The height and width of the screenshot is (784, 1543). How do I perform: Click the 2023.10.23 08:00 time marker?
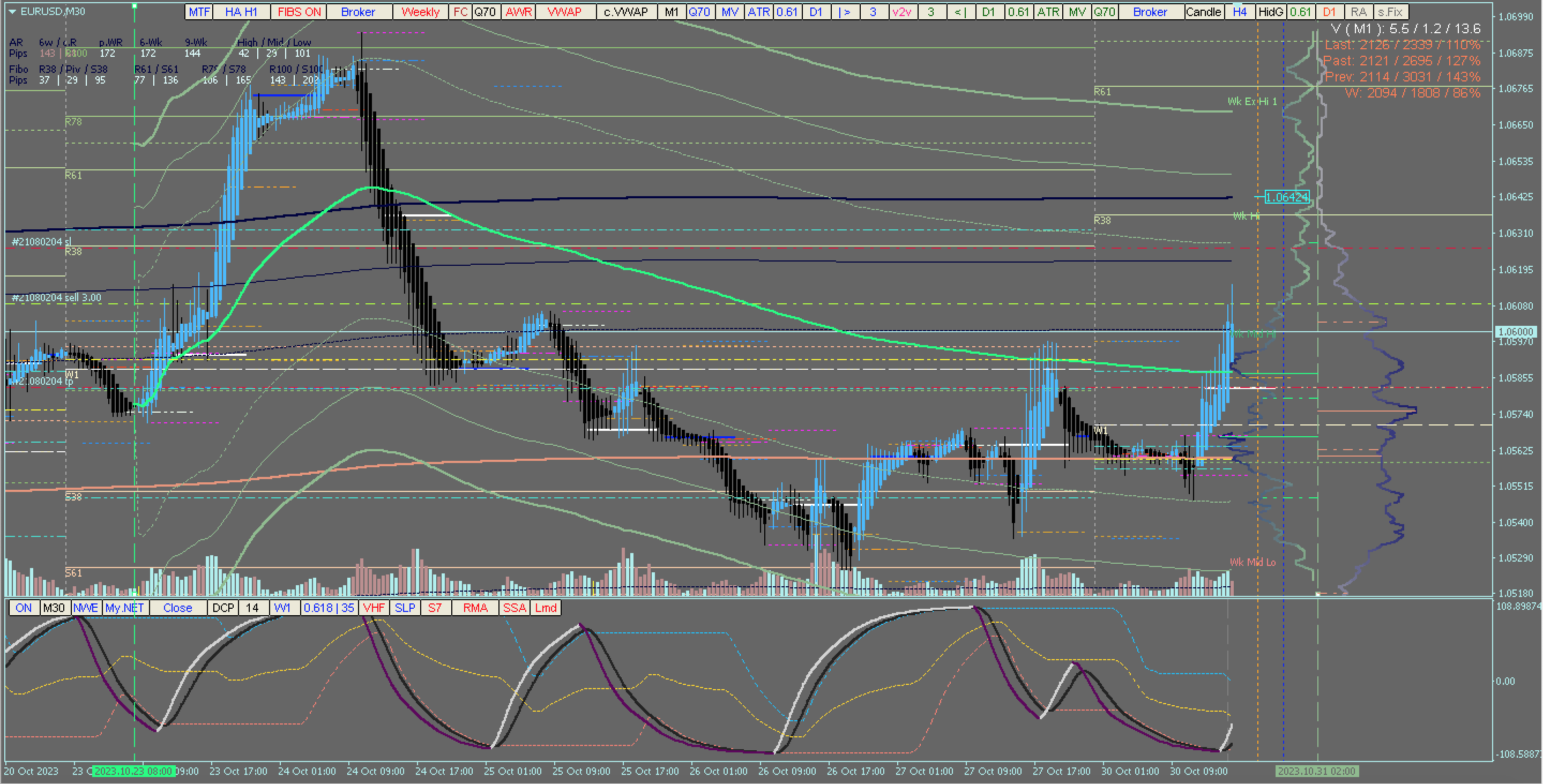pyautogui.click(x=133, y=772)
